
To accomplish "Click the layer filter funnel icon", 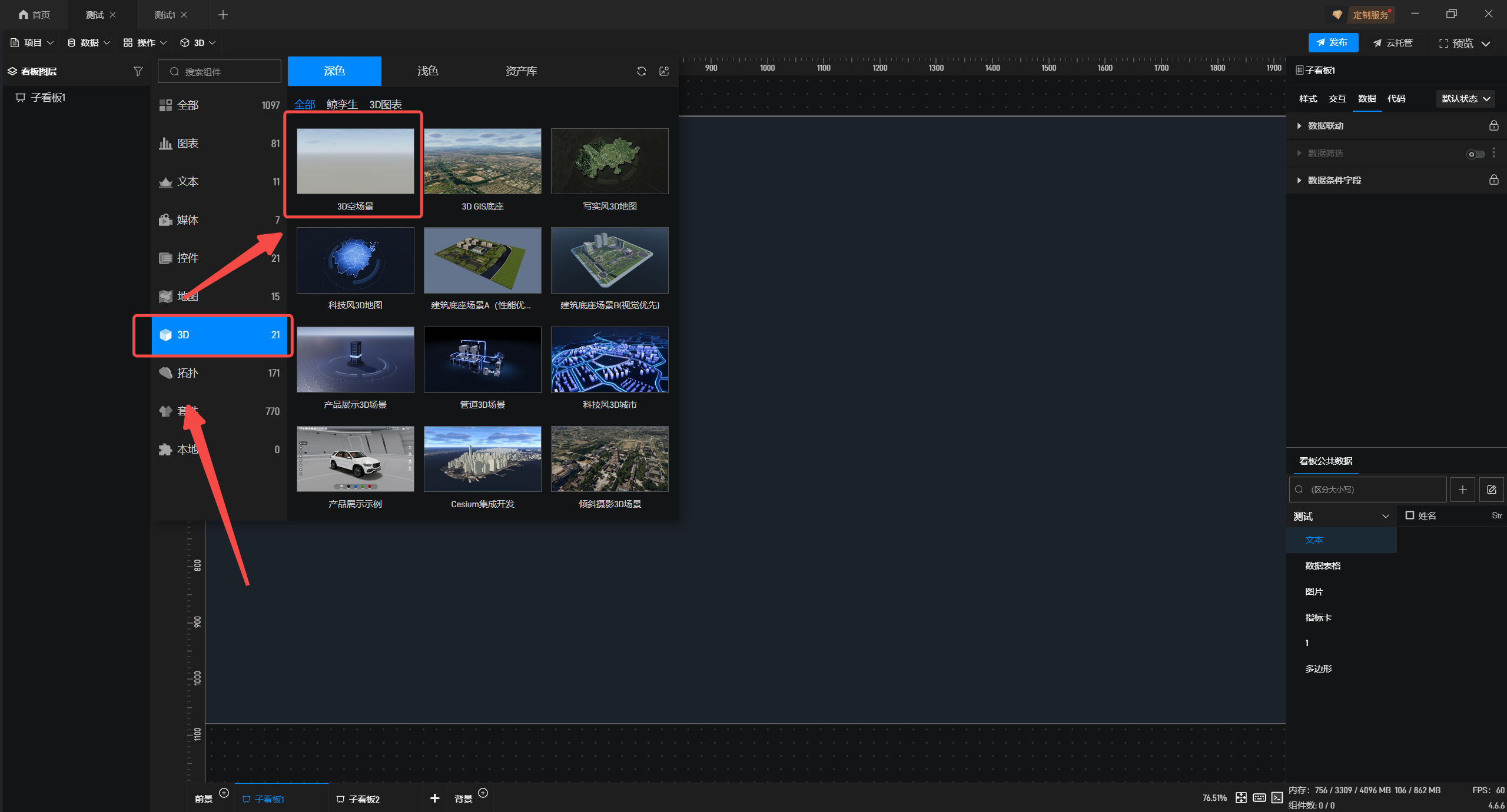I will pyautogui.click(x=138, y=71).
